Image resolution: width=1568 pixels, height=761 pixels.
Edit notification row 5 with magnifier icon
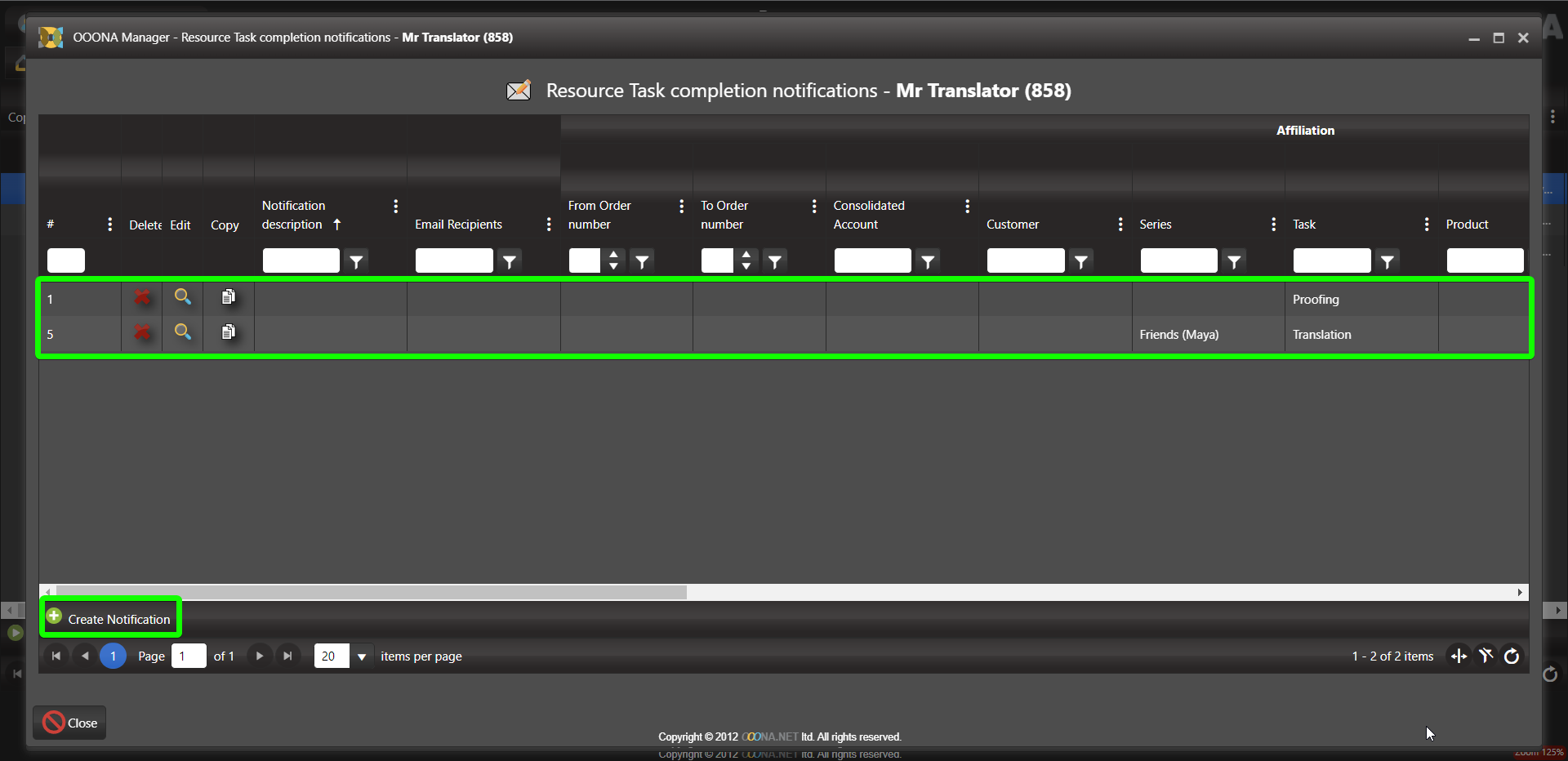point(183,332)
